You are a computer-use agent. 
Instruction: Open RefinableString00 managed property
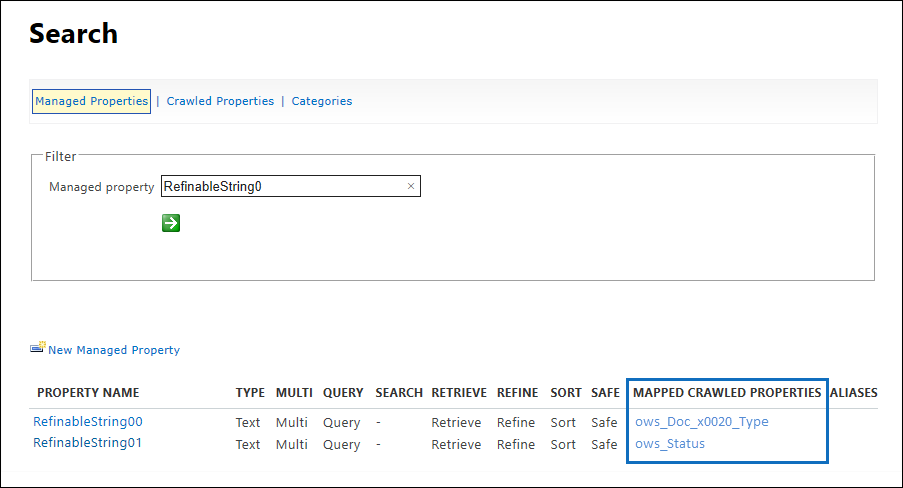(88, 422)
